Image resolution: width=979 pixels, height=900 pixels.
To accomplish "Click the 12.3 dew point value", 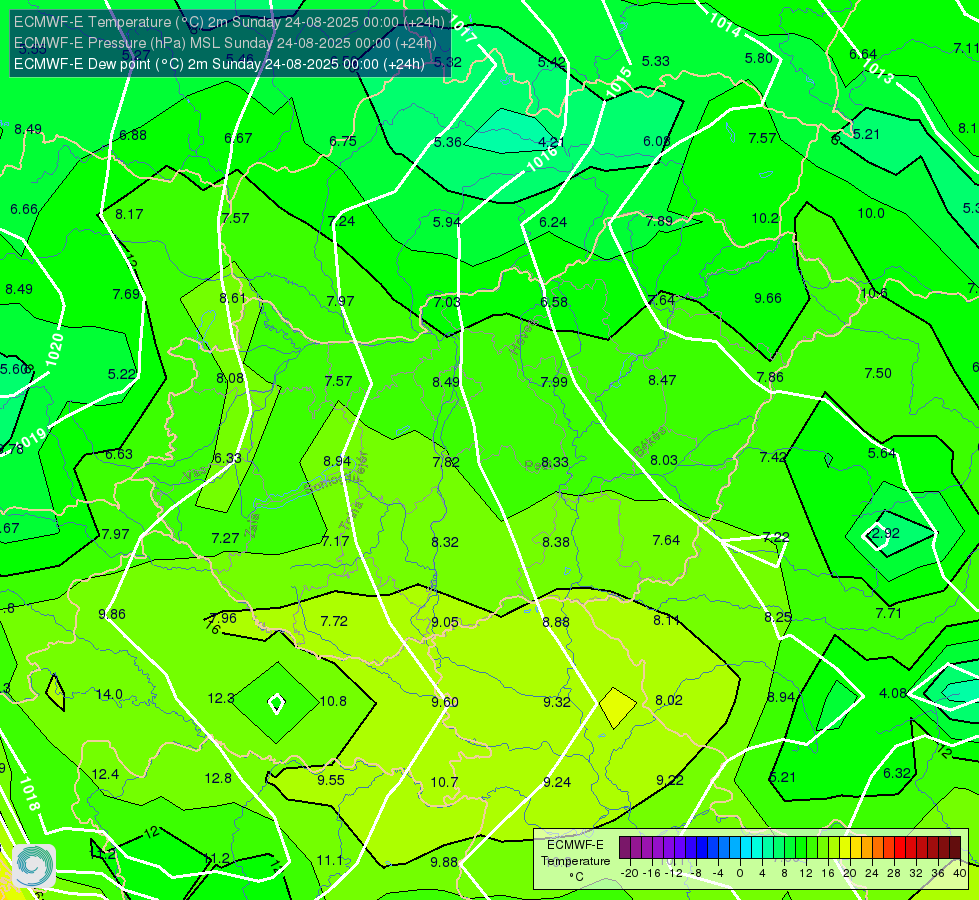I will pyautogui.click(x=220, y=698).
